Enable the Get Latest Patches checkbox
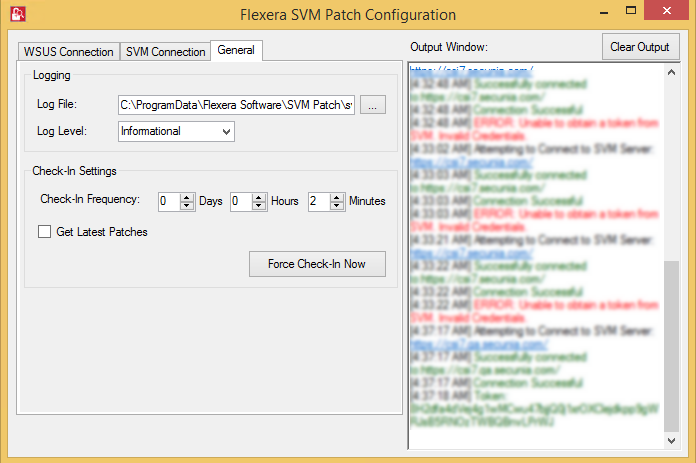 click(x=44, y=232)
